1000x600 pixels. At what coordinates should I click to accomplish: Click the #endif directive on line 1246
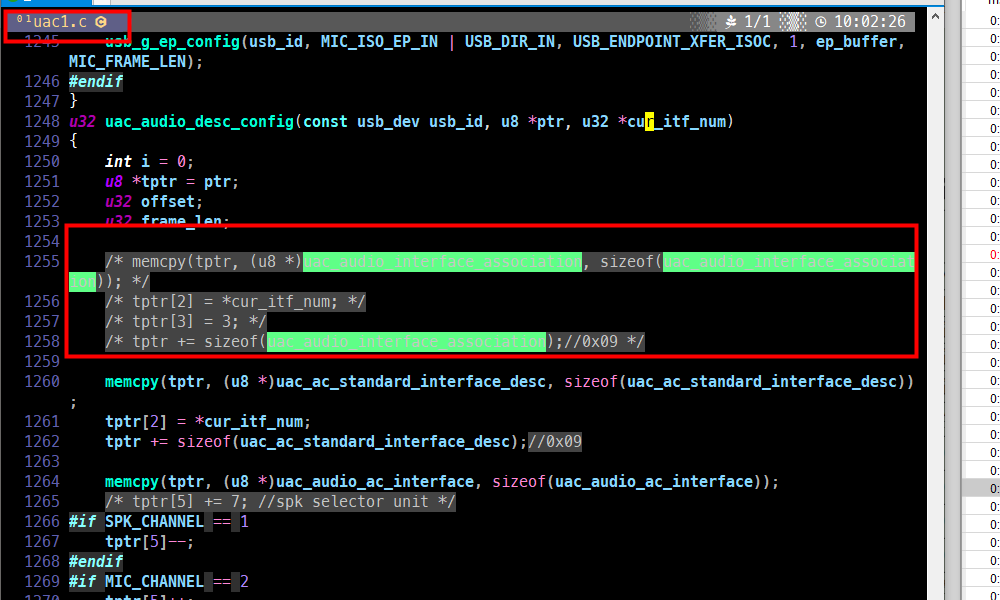point(96,82)
